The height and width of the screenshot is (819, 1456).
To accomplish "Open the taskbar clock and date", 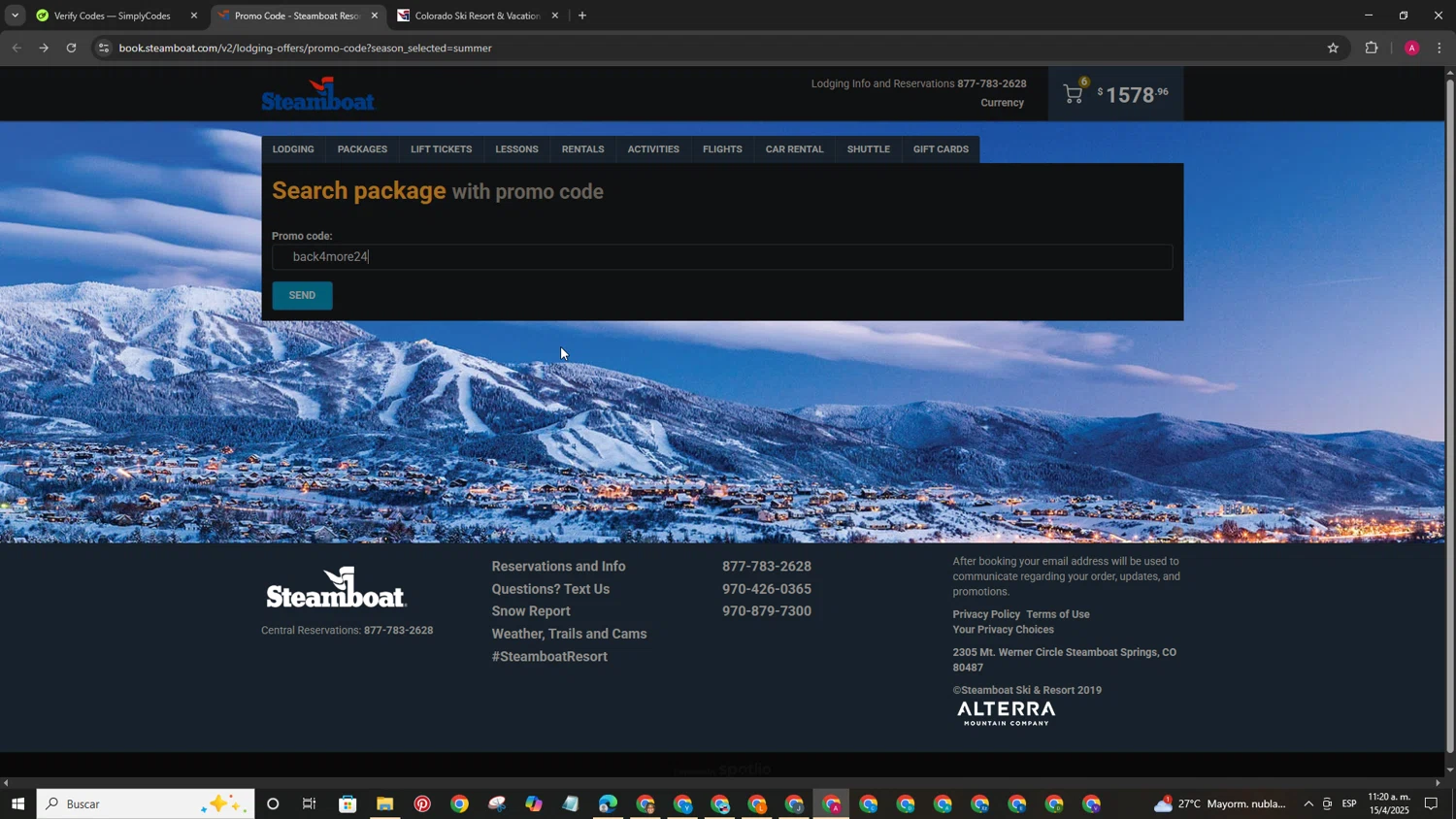I will point(1388,803).
